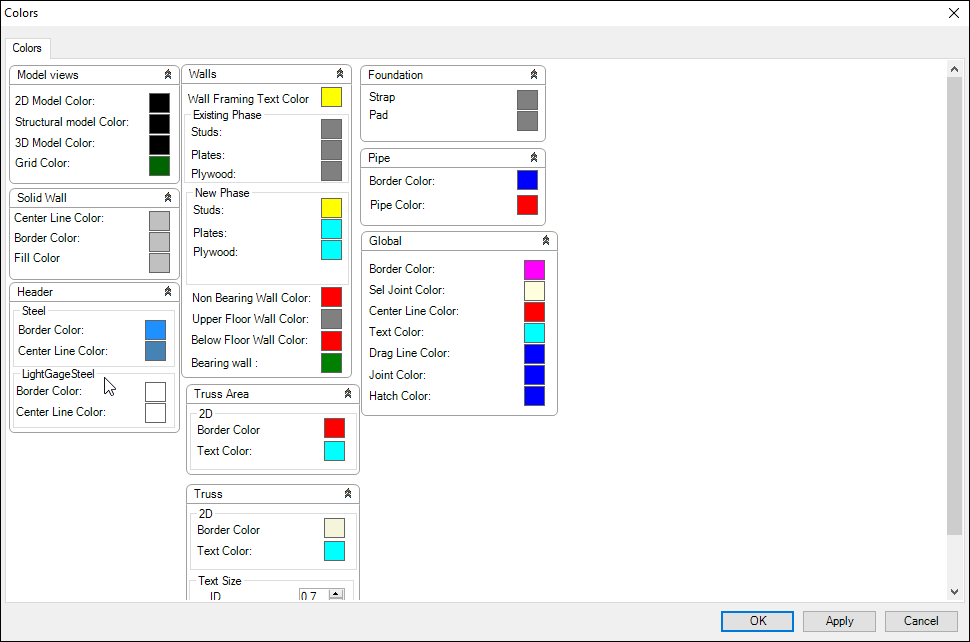Collapse the Header section

[168, 292]
